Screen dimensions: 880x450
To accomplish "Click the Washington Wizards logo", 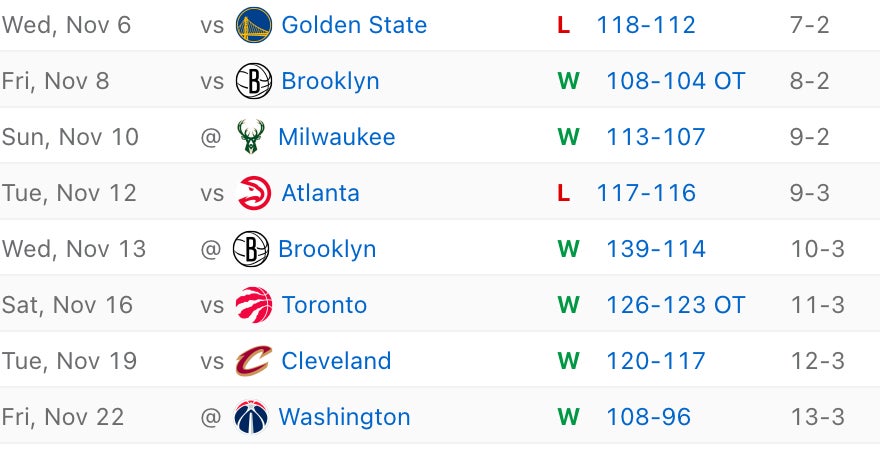I will coord(250,417).
